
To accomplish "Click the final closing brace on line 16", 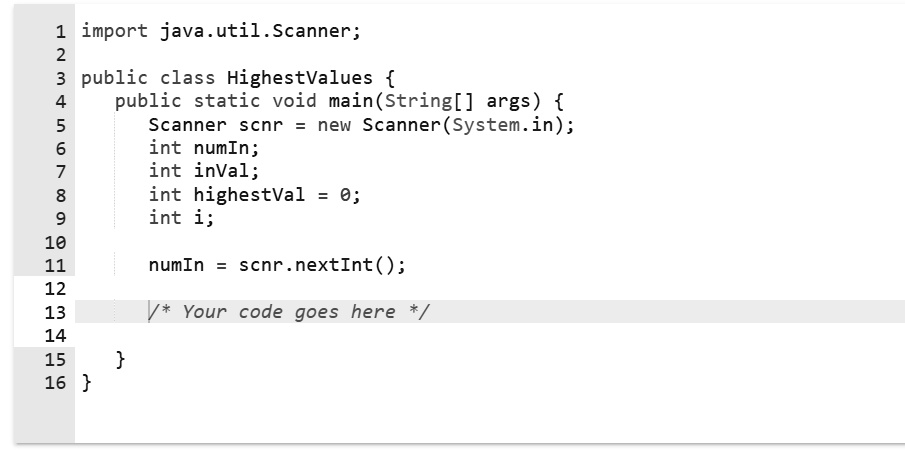I will (x=87, y=382).
